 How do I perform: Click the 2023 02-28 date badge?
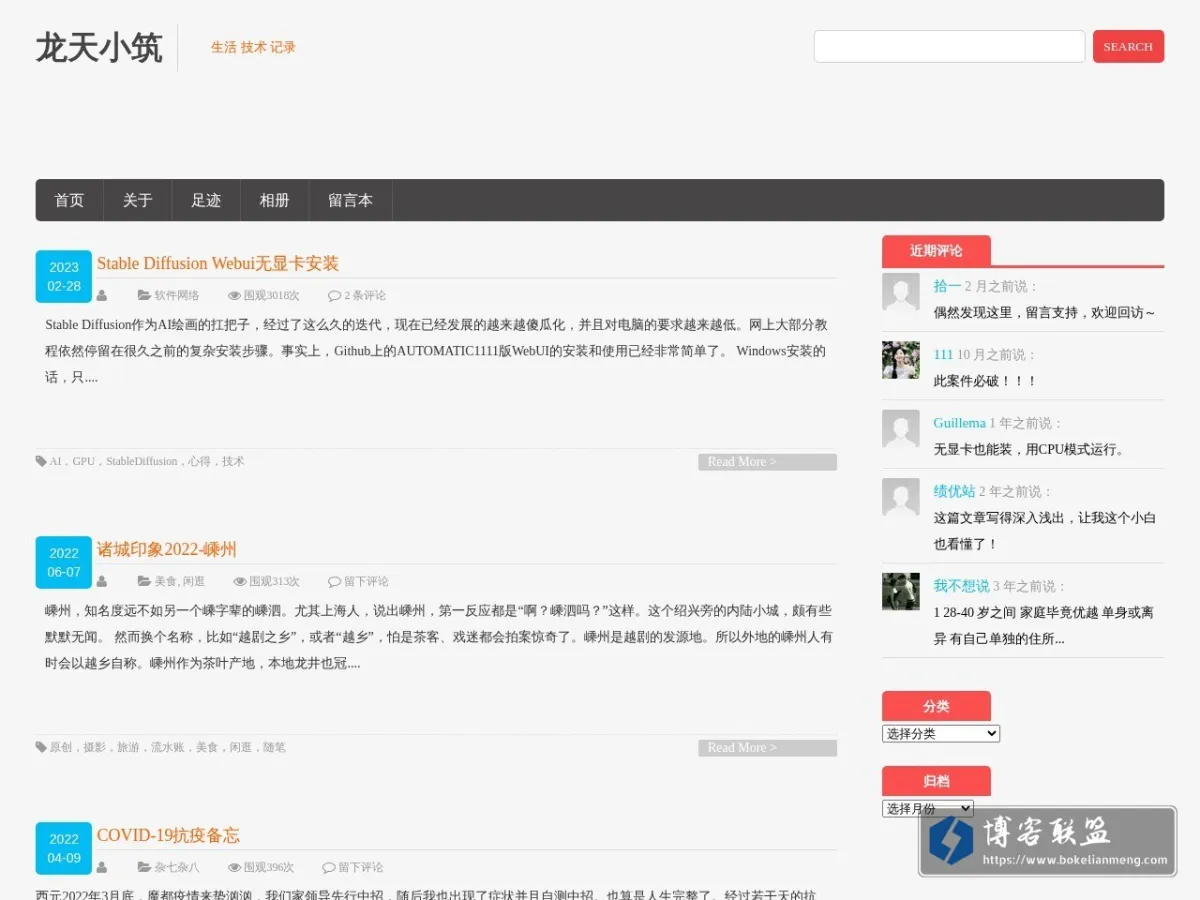[64, 277]
